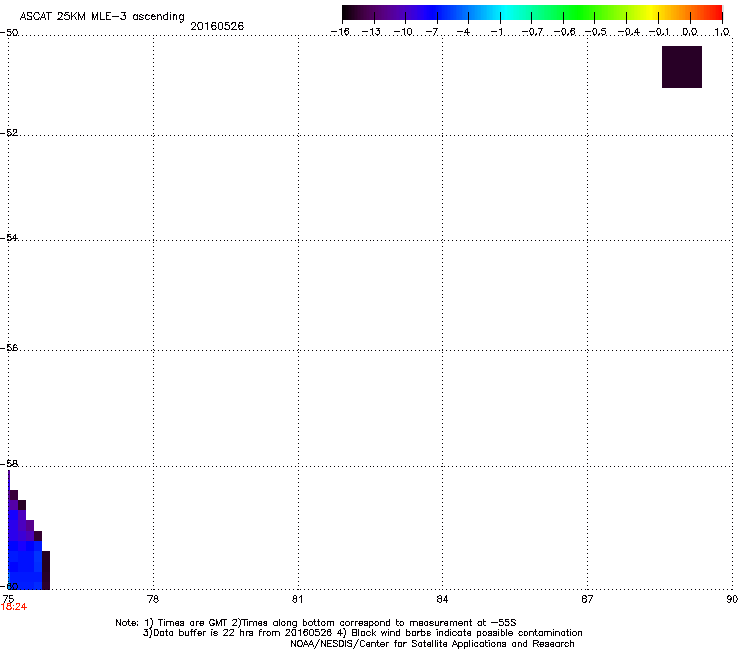Click the -16 label on the color scale
740x650 pixels.
(340, 32)
